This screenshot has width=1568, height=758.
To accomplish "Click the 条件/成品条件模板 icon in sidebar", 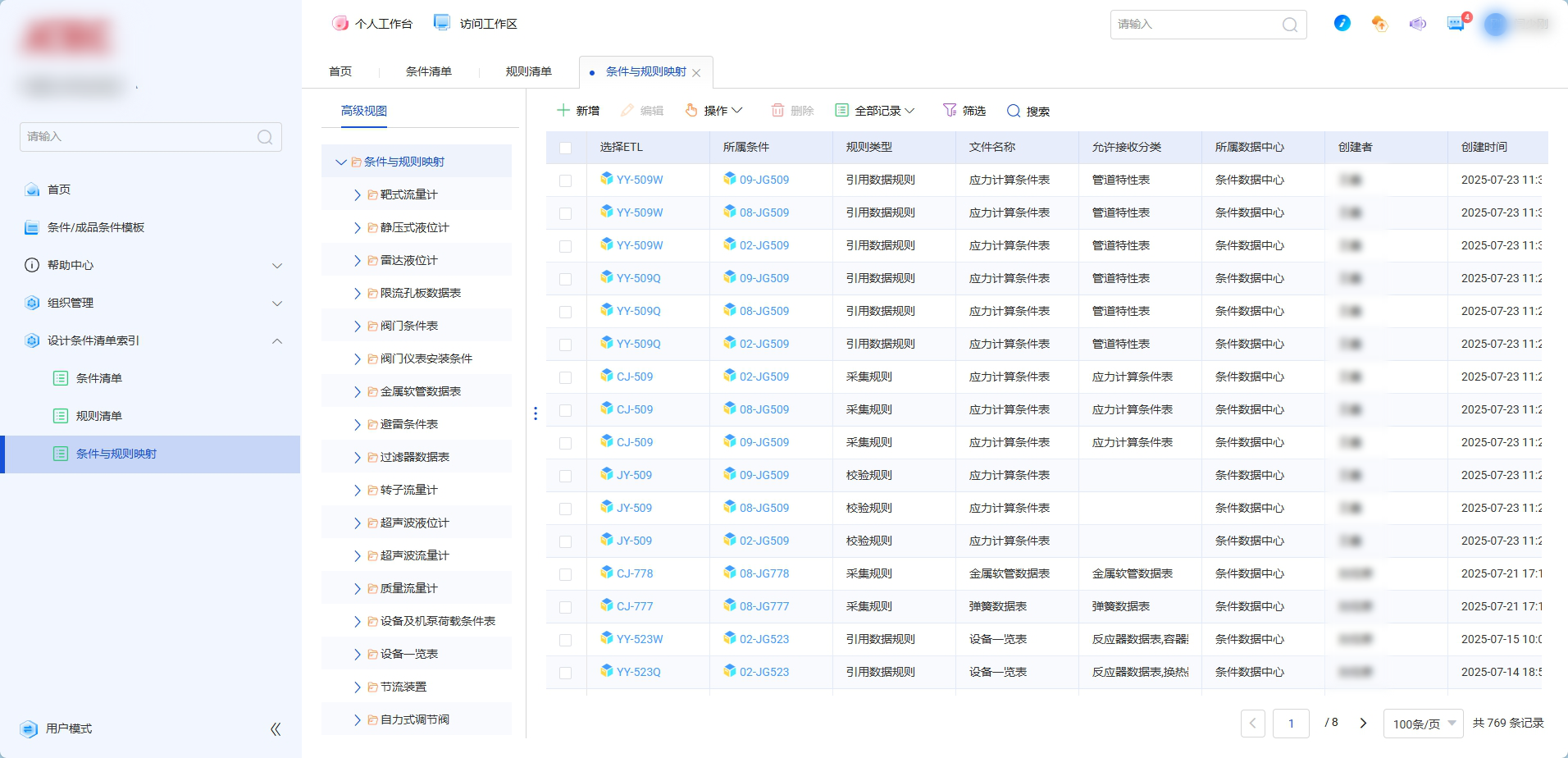I will (x=32, y=227).
